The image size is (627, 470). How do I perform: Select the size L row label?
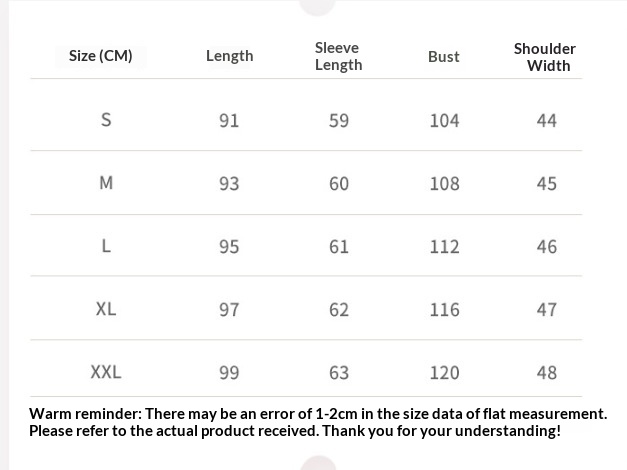tap(106, 246)
